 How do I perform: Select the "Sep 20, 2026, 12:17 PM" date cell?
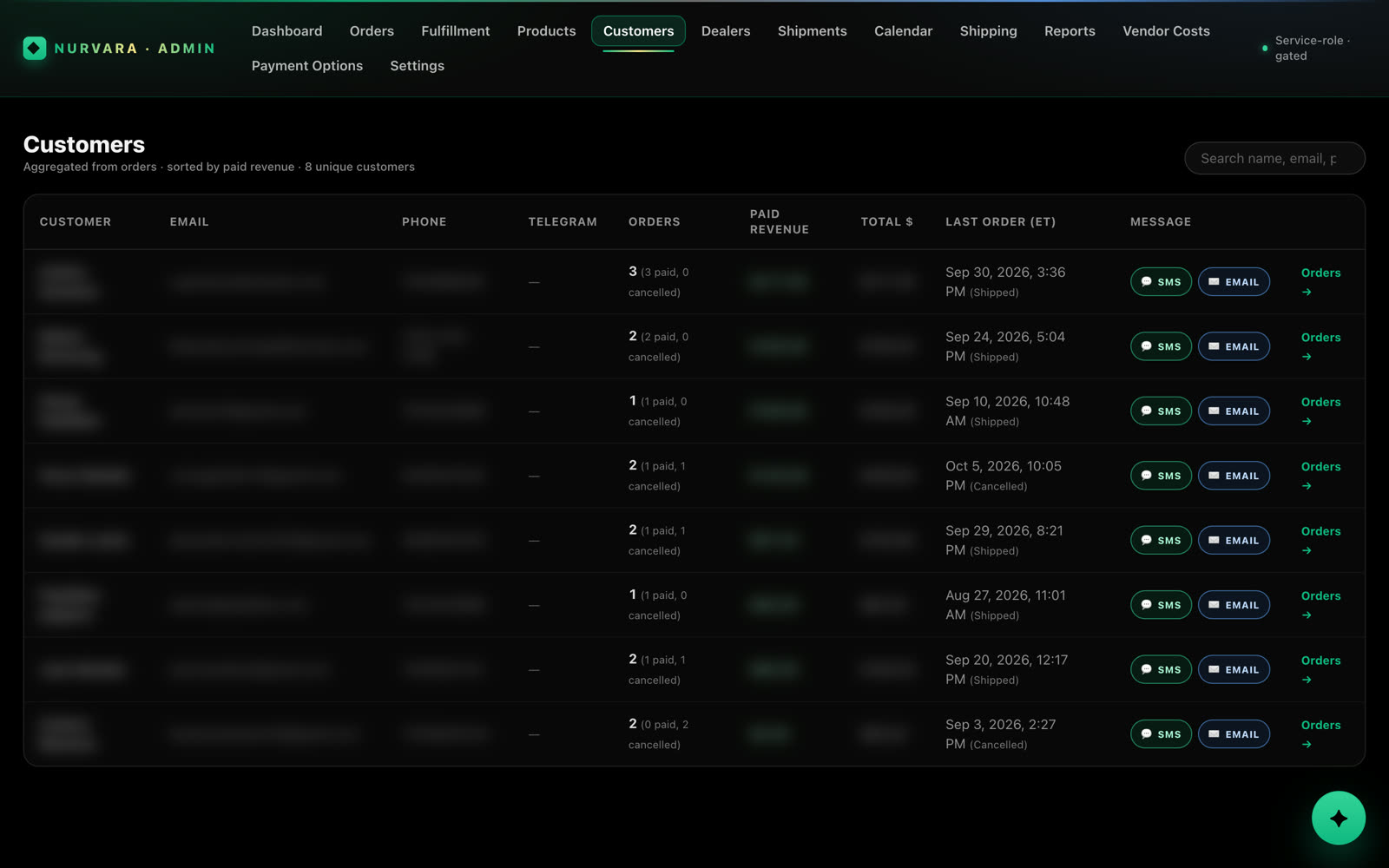coord(1007,669)
